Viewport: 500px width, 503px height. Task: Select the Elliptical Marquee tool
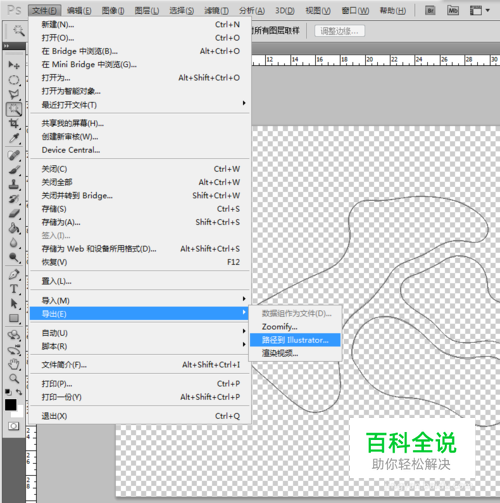14,80
